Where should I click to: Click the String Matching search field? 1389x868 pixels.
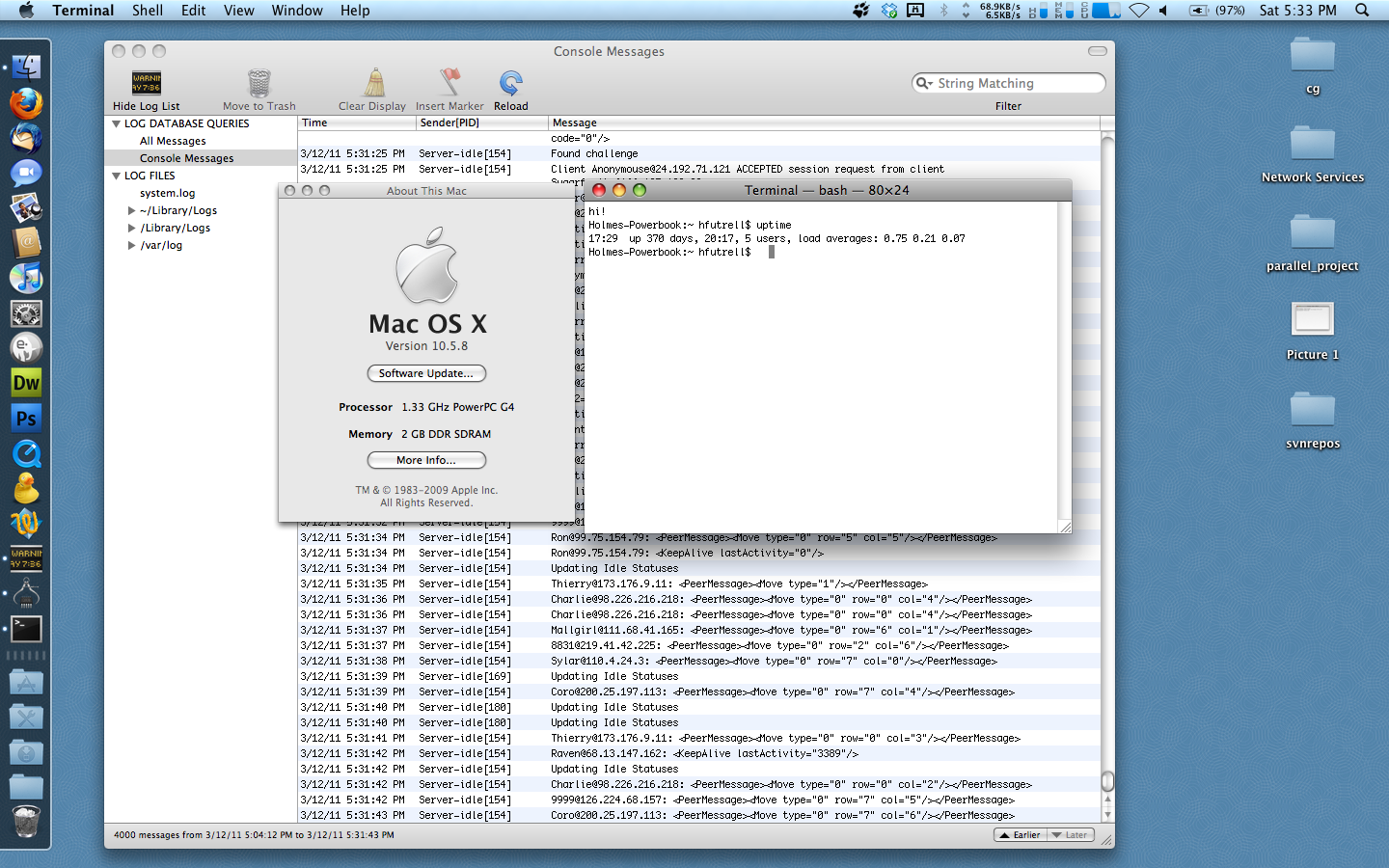1009,83
